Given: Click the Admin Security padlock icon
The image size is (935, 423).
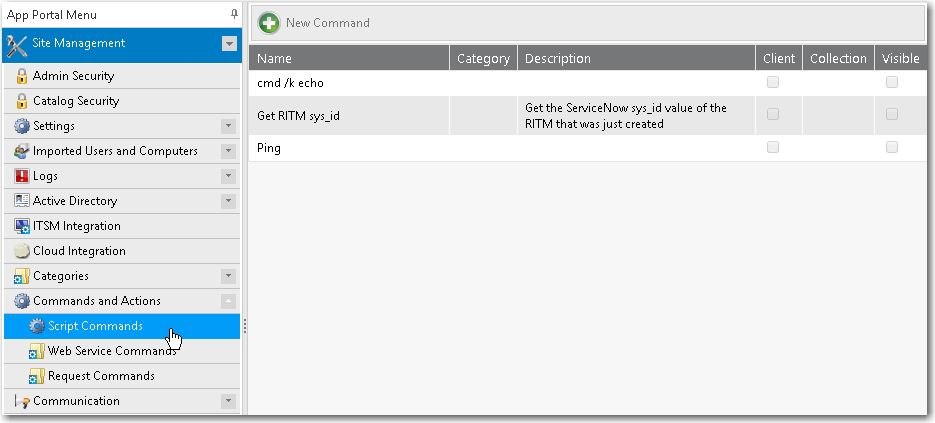Looking at the screenshot, I should 22,76.
